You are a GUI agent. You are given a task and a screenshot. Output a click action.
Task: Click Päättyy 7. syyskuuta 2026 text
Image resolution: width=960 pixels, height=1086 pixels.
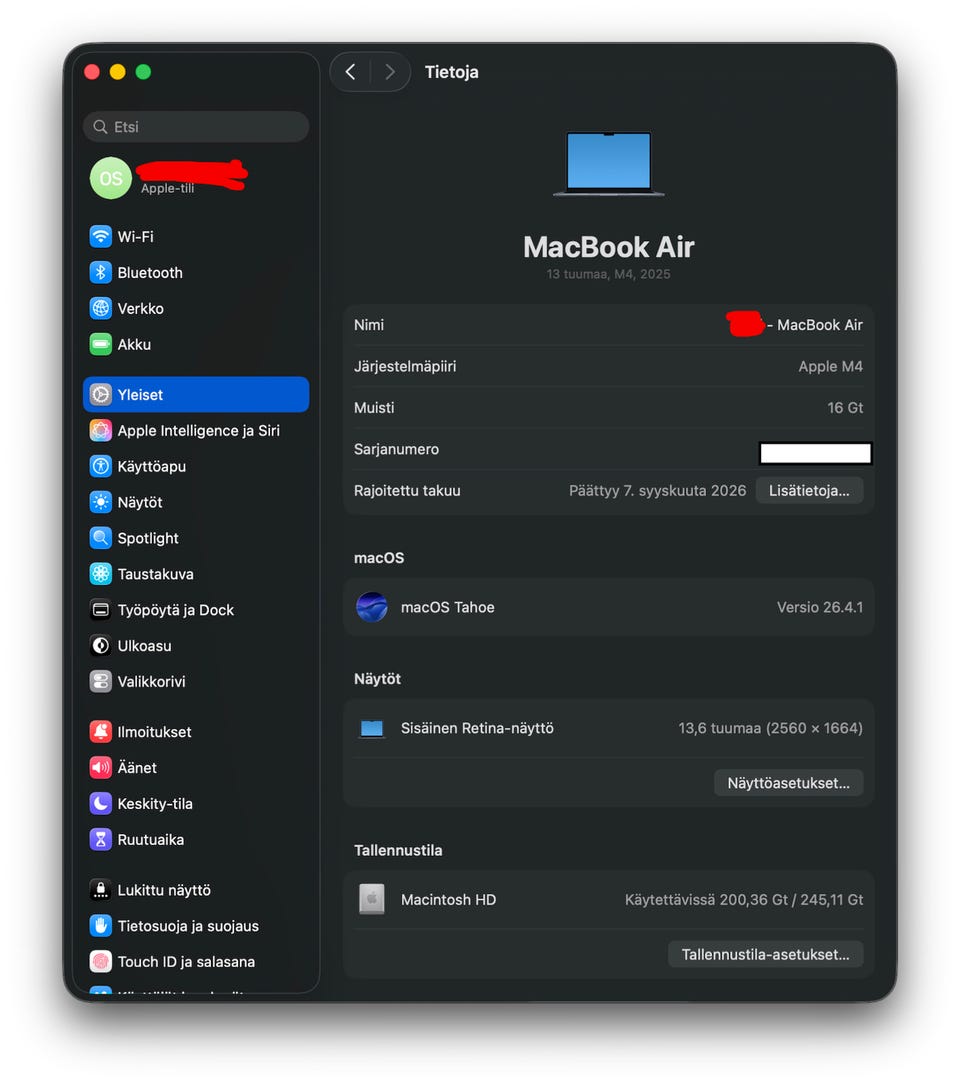(x=657, y=491)
